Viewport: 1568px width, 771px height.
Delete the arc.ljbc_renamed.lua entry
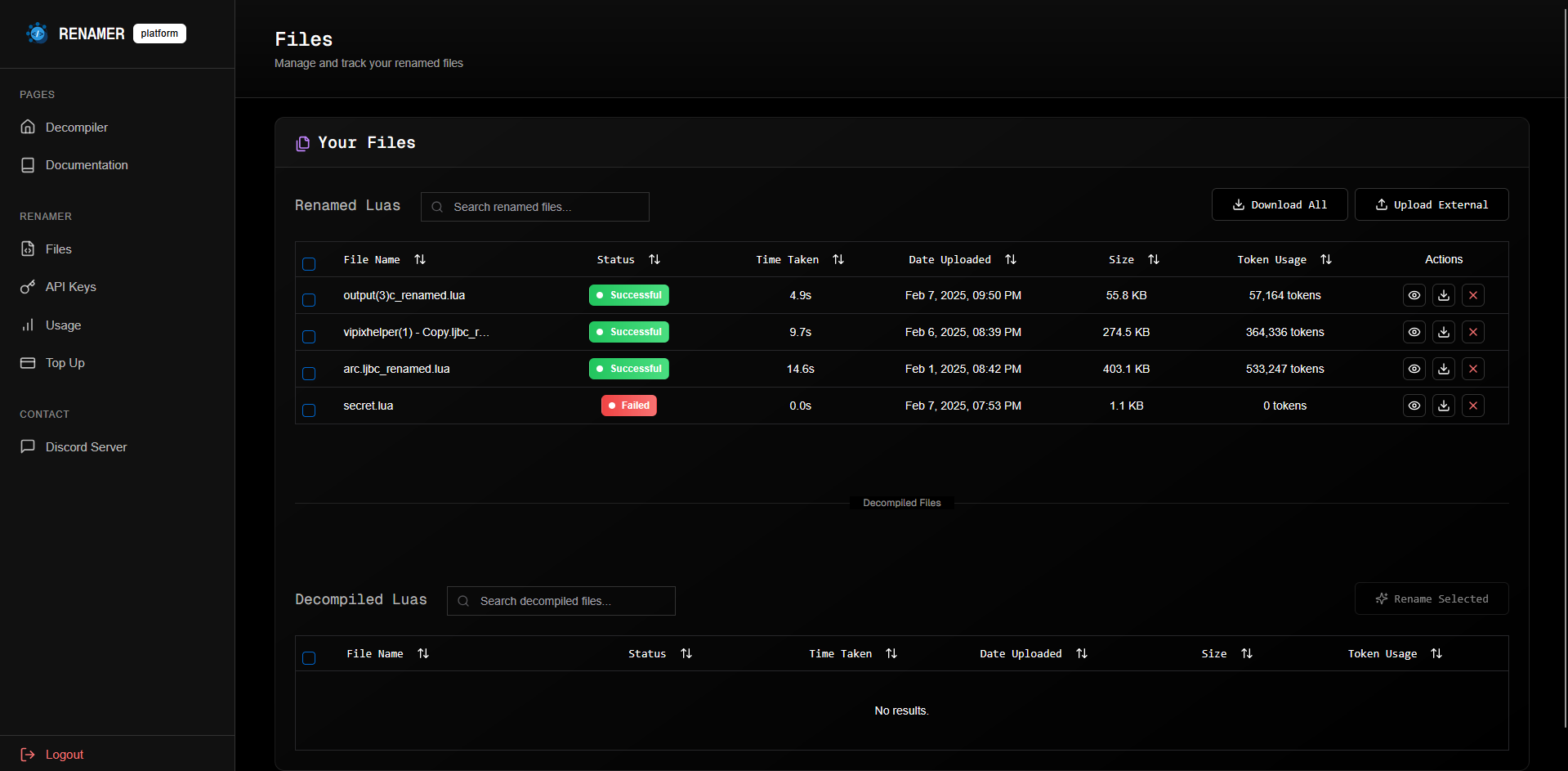tap(1472, 369)
